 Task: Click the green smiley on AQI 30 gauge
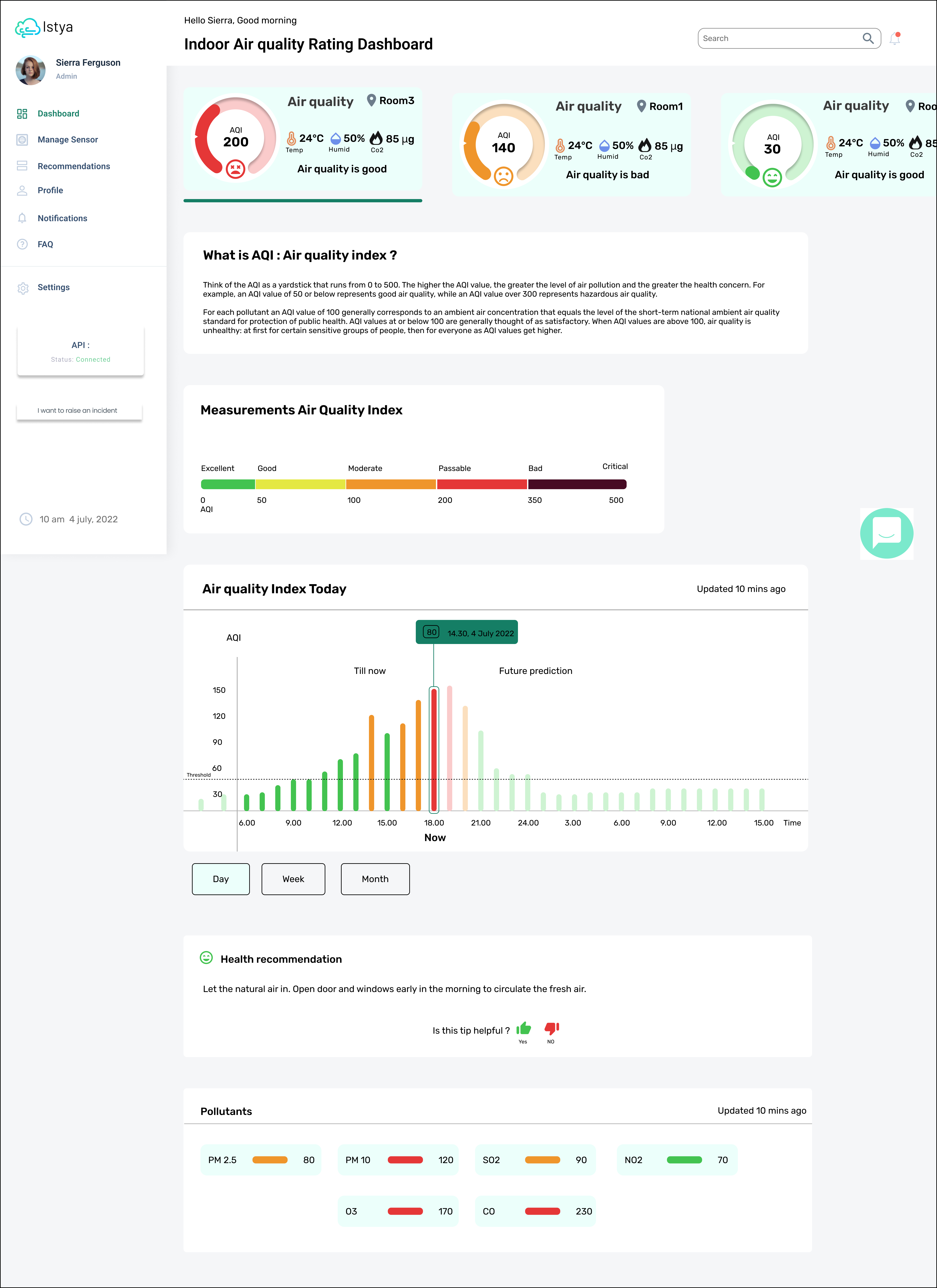coord(772,178)
